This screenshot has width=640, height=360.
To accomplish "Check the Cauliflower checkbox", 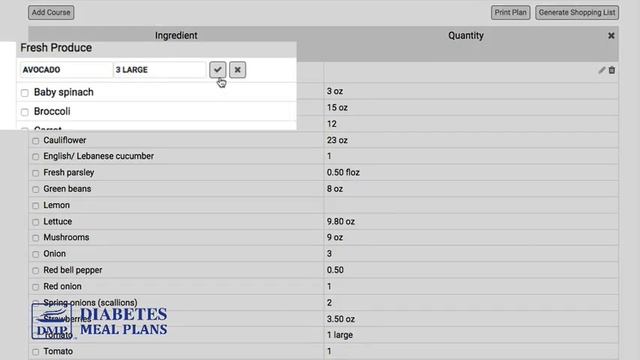I will [36, 141].
